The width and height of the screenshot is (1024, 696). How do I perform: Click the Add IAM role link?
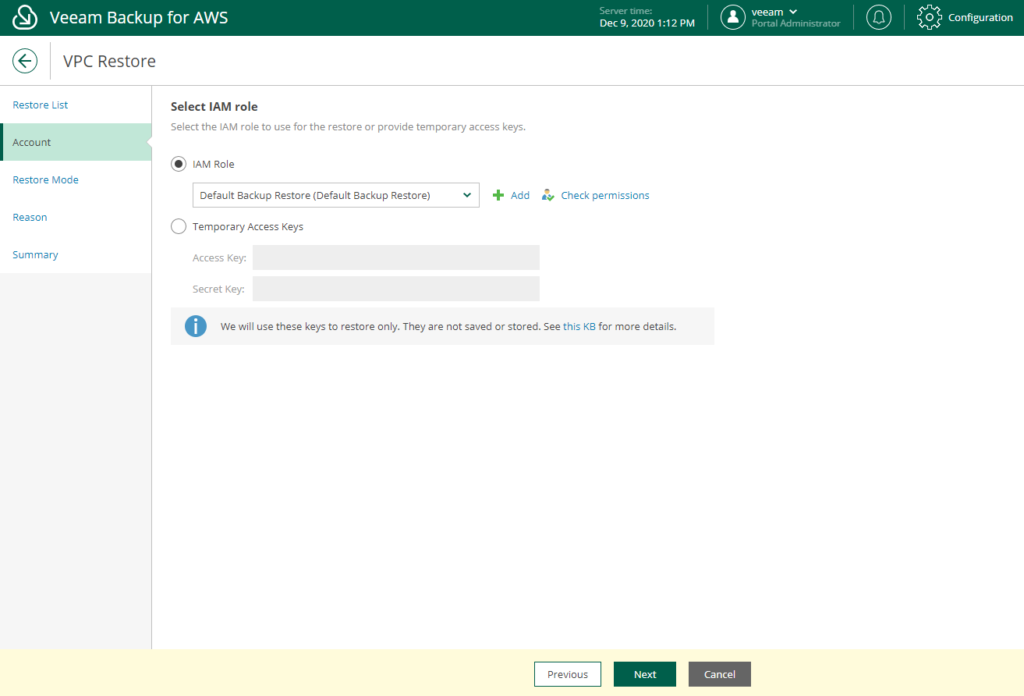point(520,195)
